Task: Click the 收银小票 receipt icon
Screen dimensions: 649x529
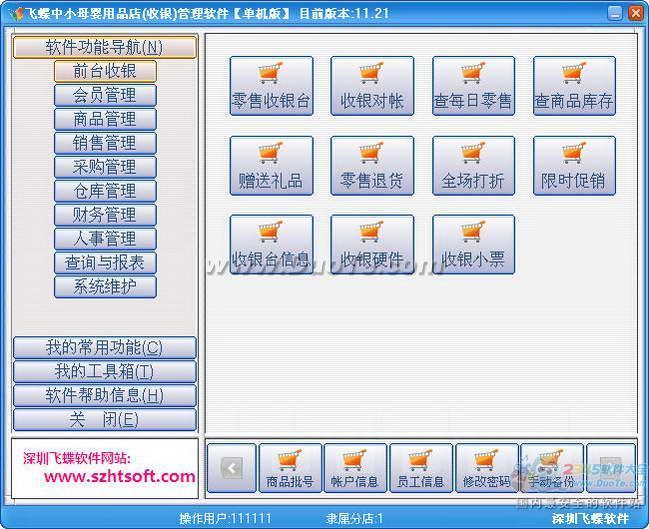Action: pyautogui.click(x=473, y=245)
